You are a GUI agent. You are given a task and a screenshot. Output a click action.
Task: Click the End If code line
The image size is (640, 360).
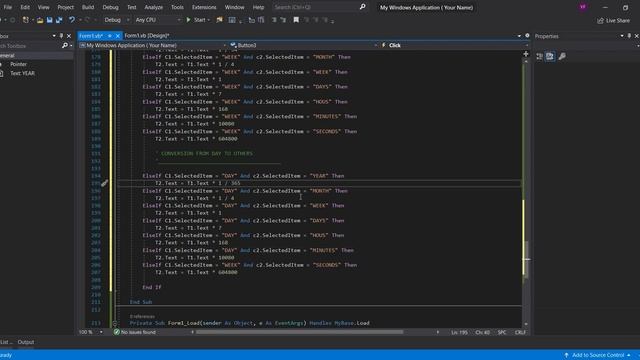[x=152, y=287]
